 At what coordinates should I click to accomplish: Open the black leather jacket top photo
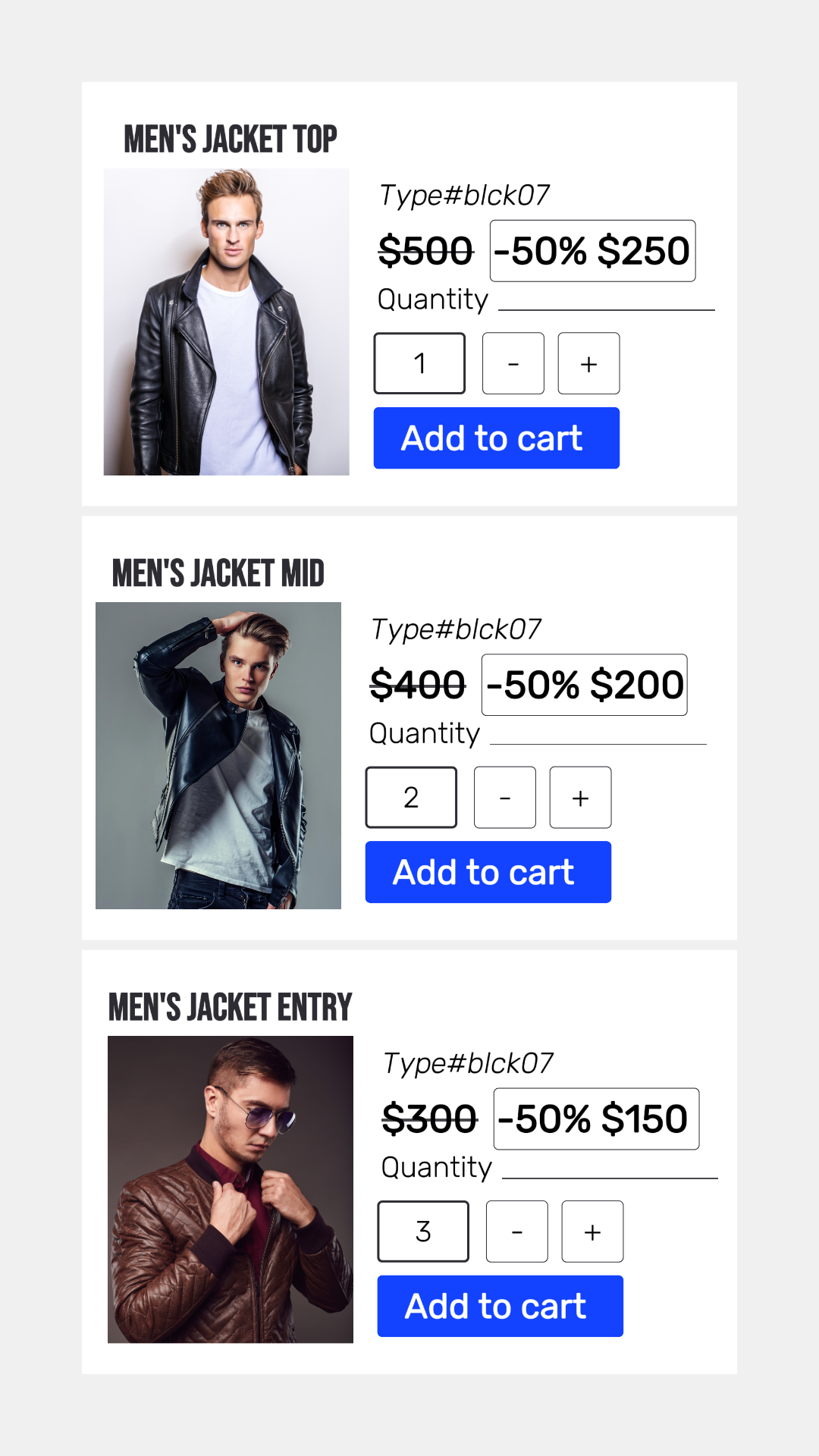pos(226,322)
